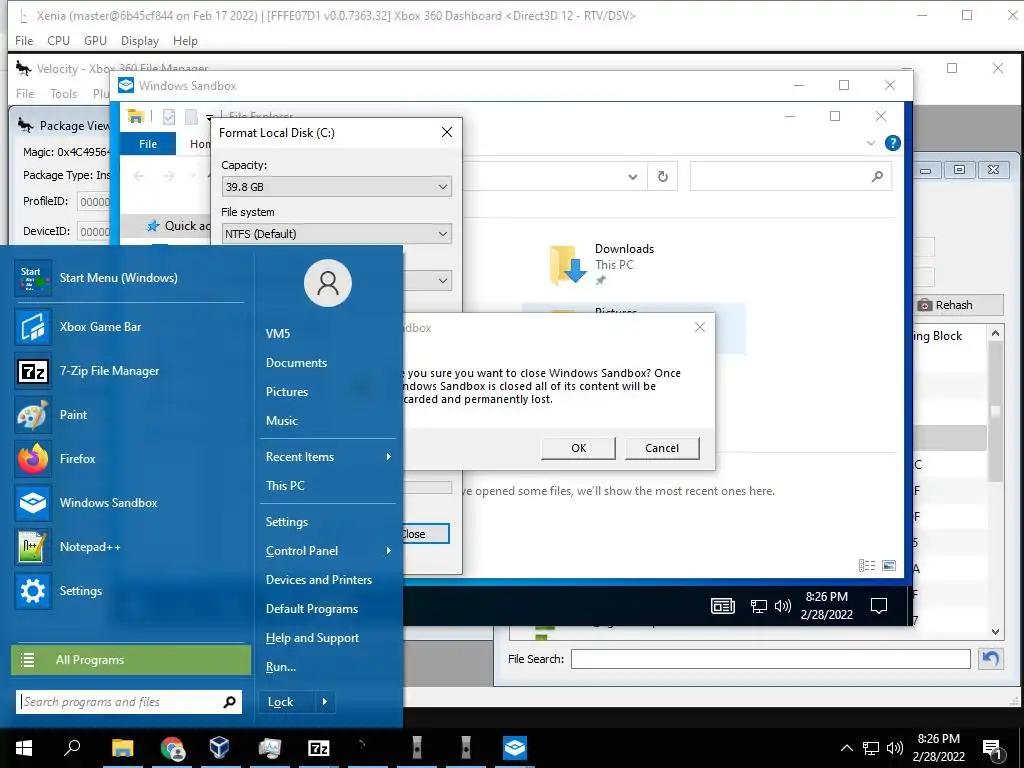1024x768 pixels.
Task: Click sandbox volume tray icon
Action: tap(782, 606)
